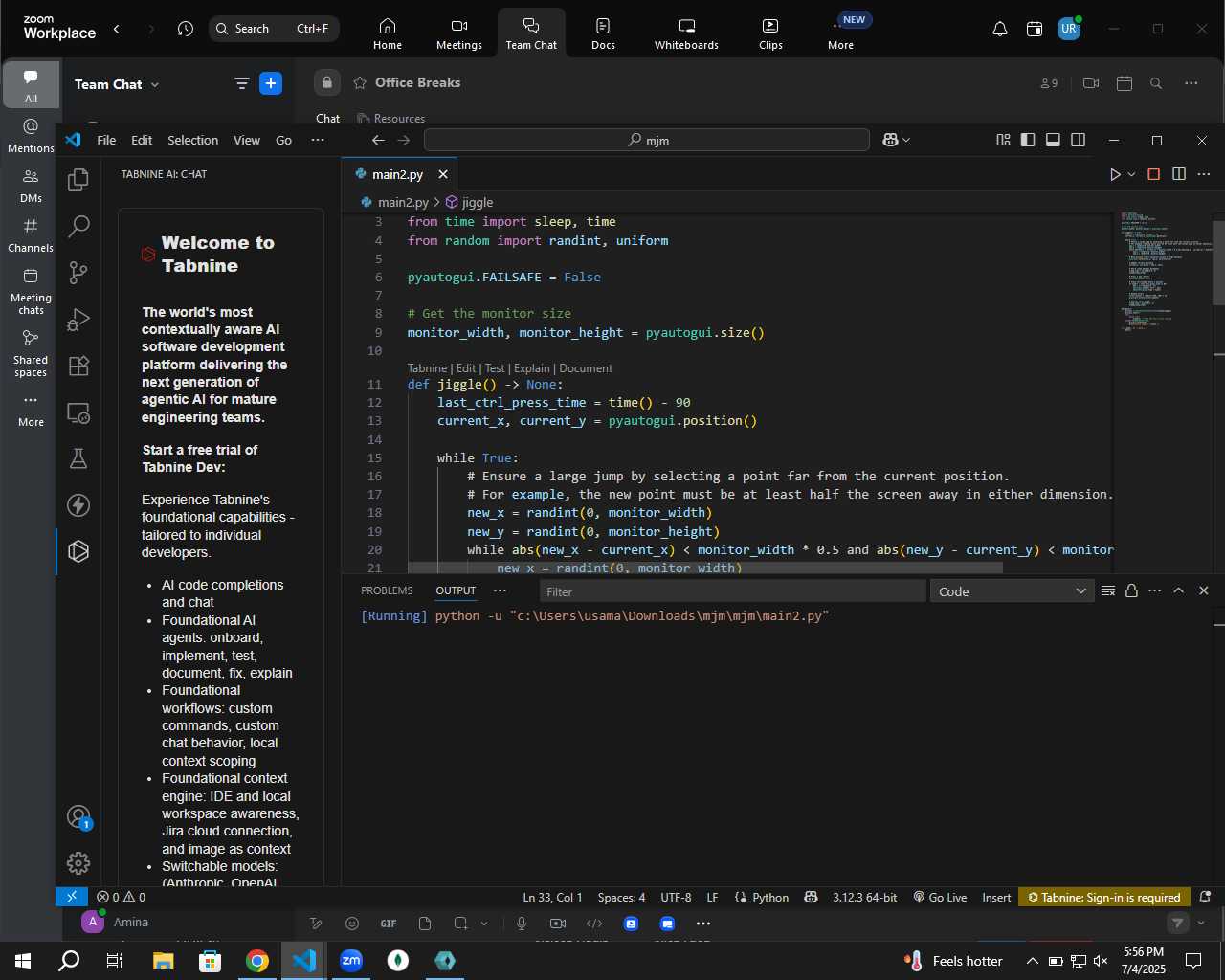The height and width of the screenshot is (980, 1225).
Task: Open the Search view in activity bar
Action: pos(78,227)
